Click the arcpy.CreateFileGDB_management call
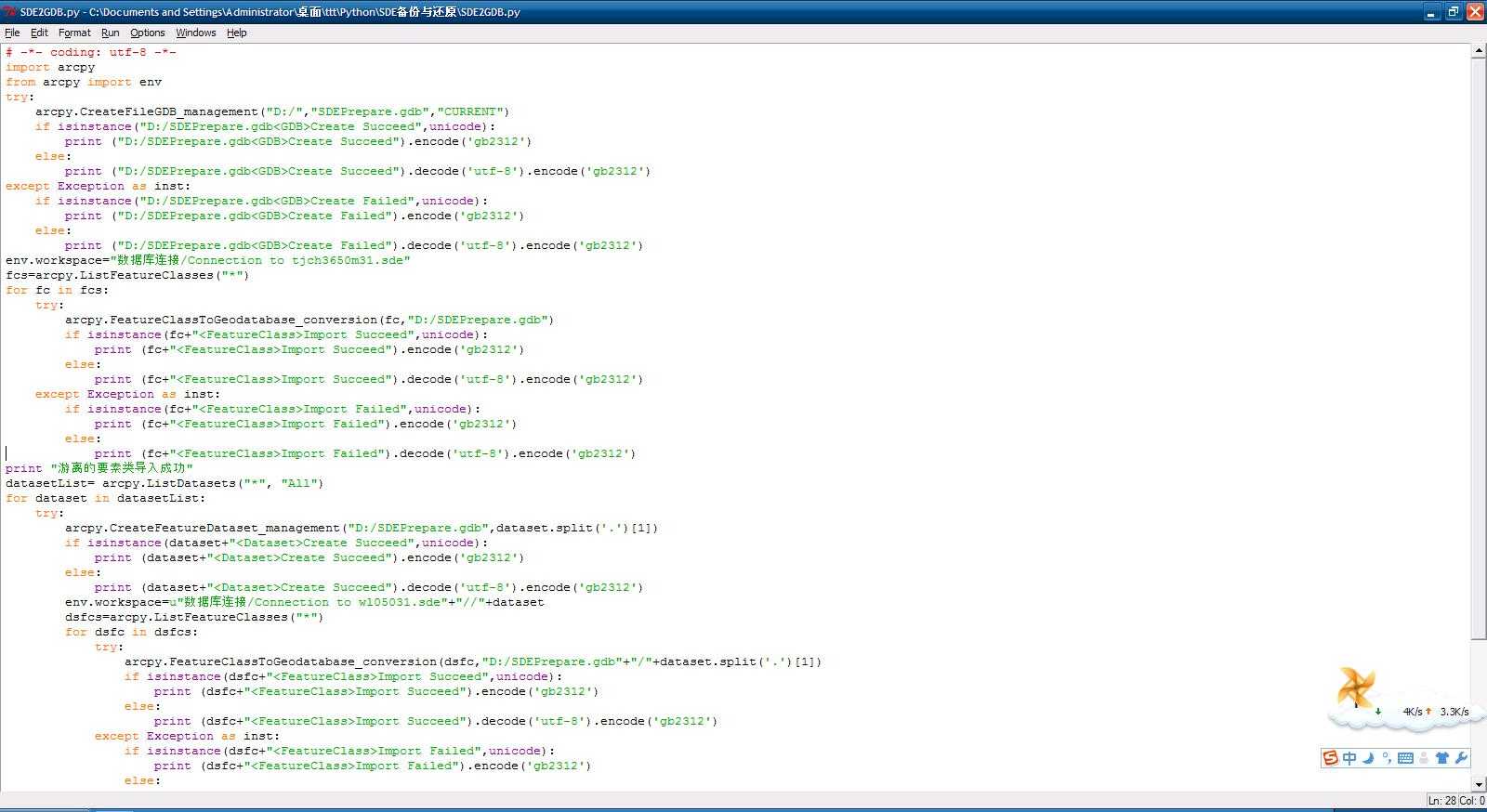Viewport: 1487px width, 812px height. [x=272, y=111]
